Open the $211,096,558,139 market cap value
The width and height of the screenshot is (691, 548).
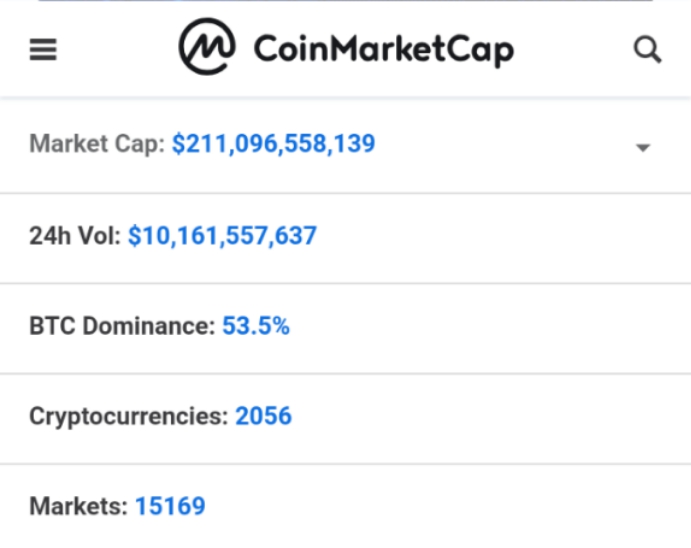pyautogui.click(x=274, y=144)
